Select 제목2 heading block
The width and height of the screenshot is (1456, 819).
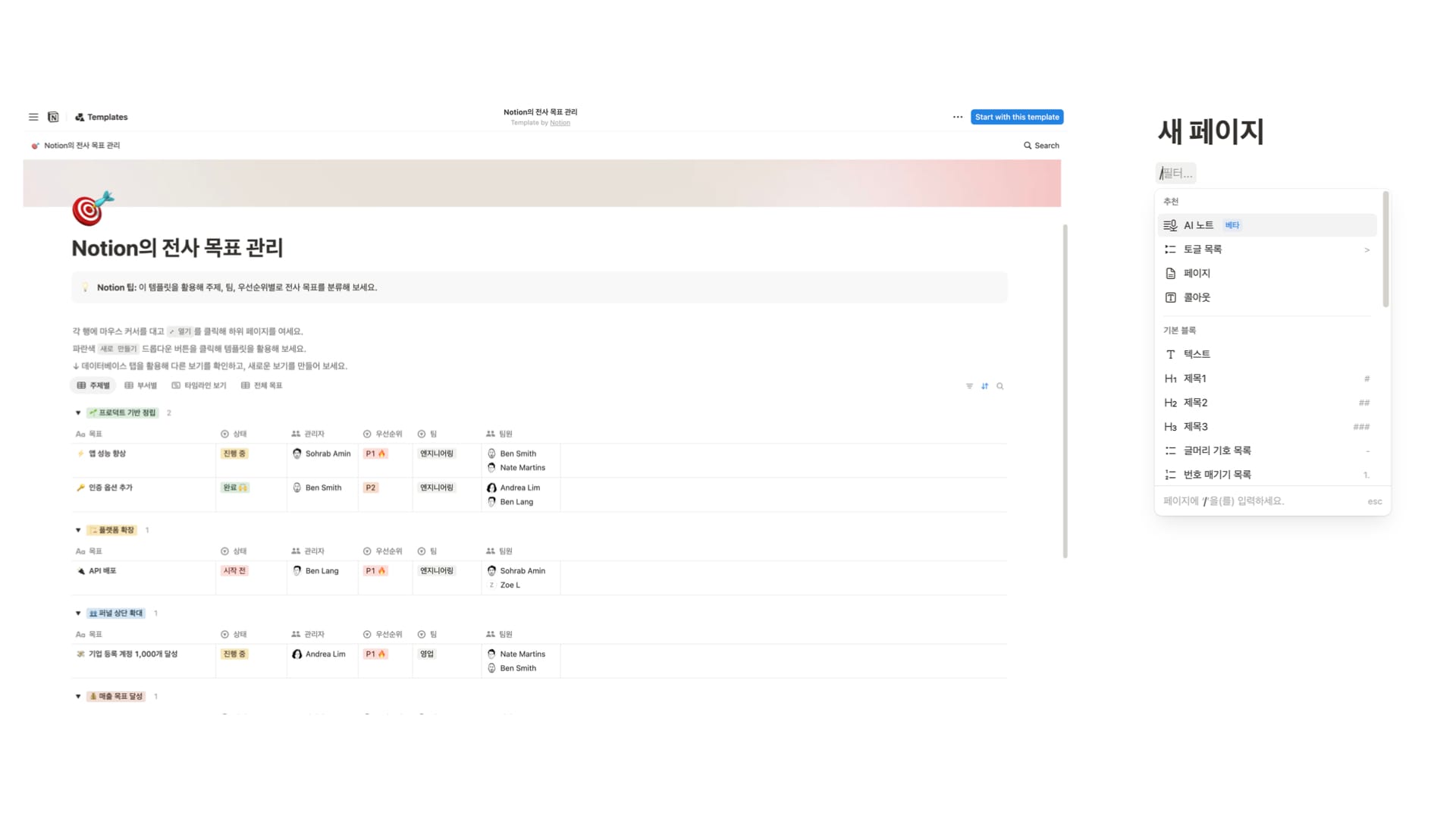1267,403
